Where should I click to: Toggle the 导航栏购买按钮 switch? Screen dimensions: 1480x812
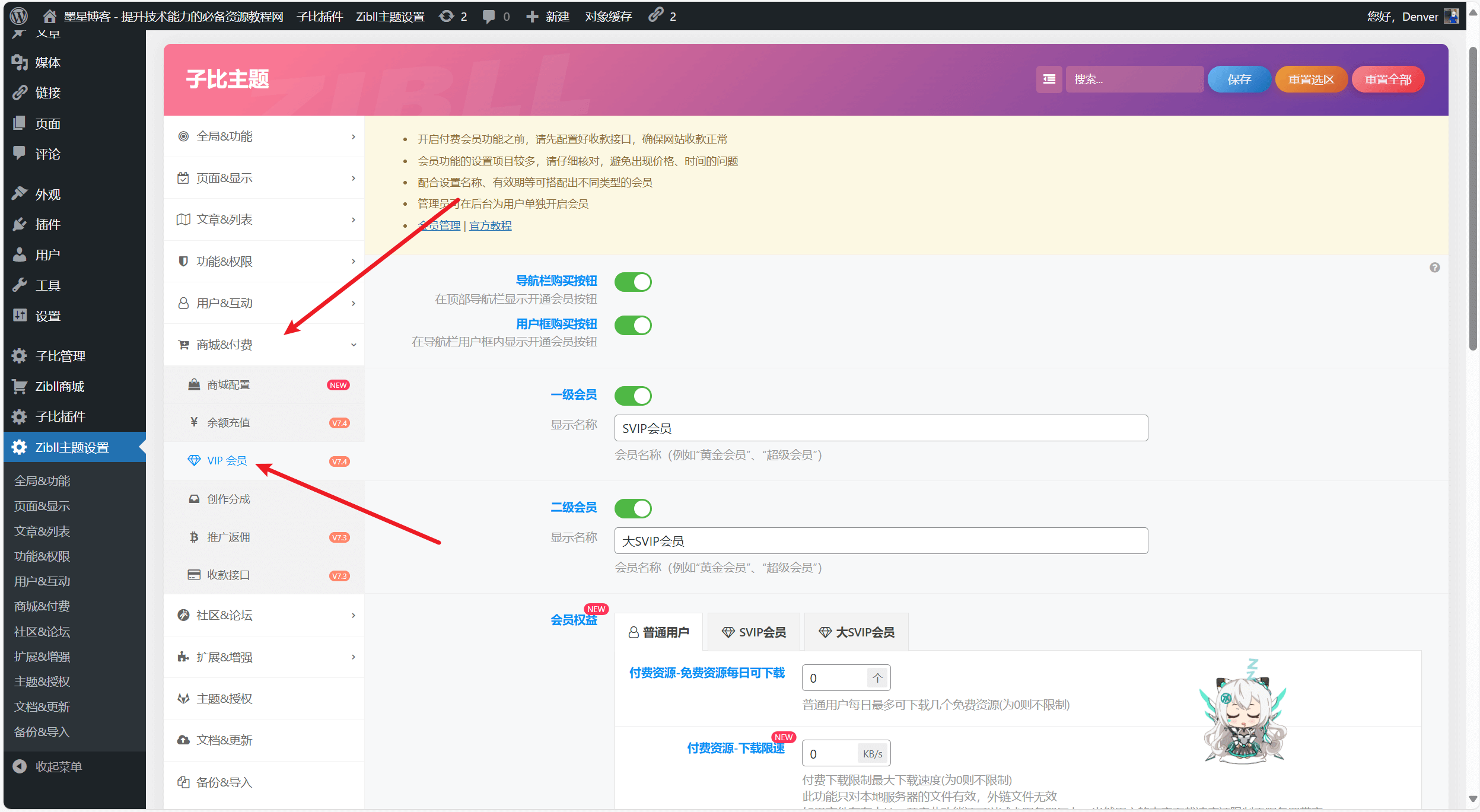click(x=633, y=282)
